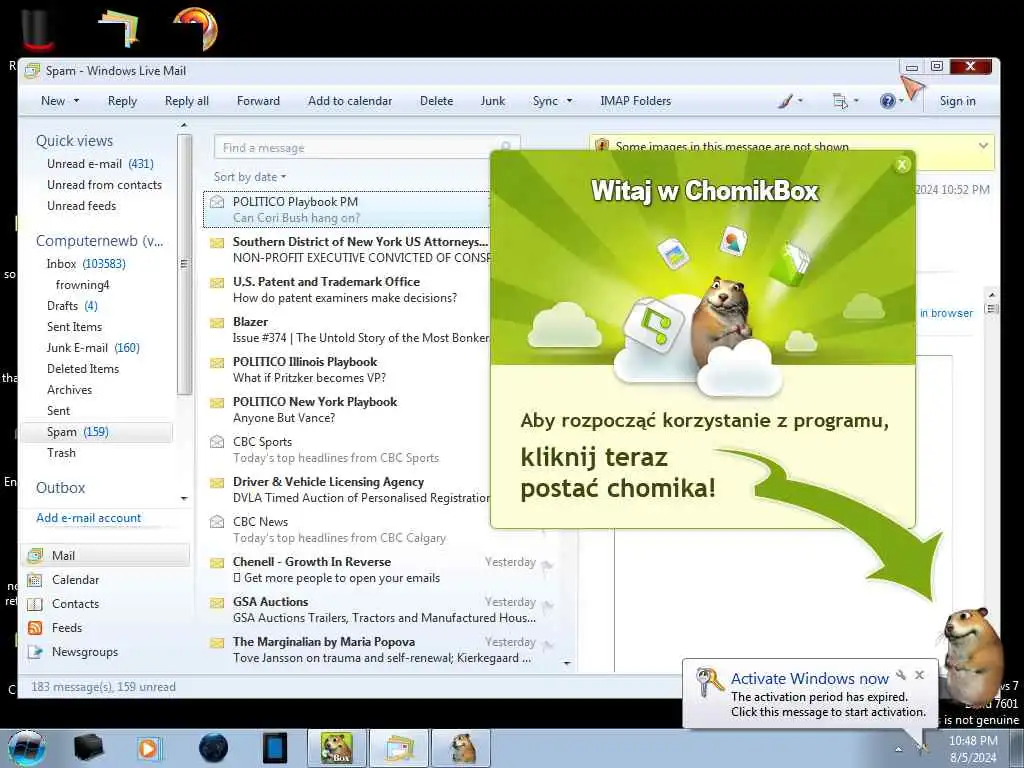The width and height of the screenshot is (1024, 768).
Task: Mark message as Junk
Action: click(493, 101)
